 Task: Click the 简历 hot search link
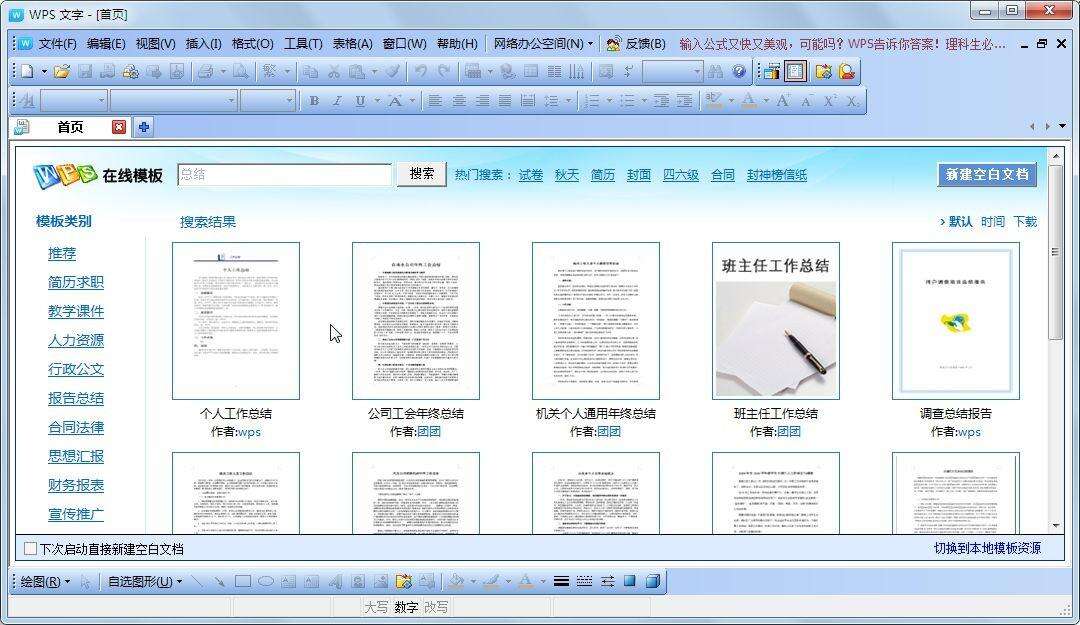coord(602,175)
